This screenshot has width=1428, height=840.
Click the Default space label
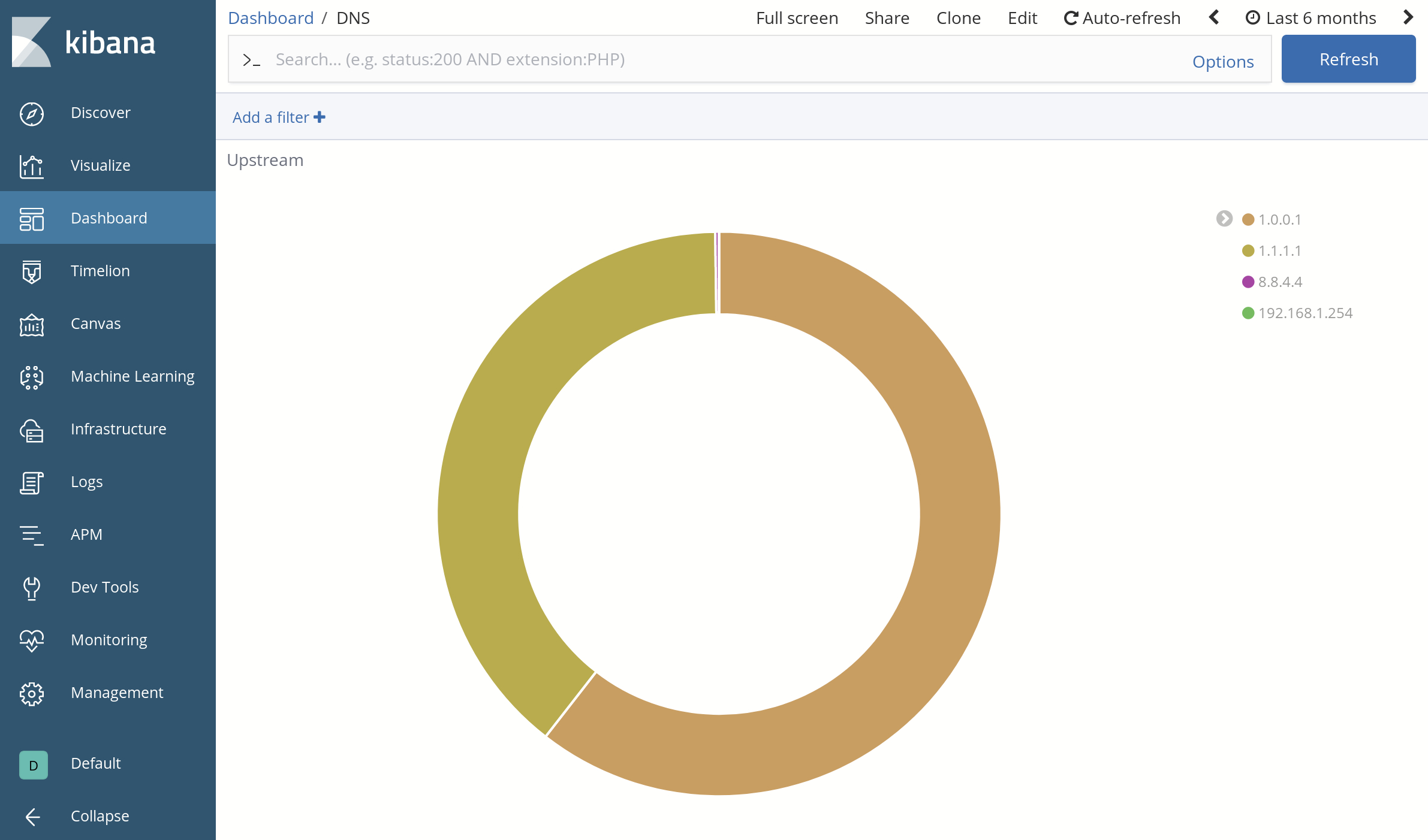tap(96, 763)
